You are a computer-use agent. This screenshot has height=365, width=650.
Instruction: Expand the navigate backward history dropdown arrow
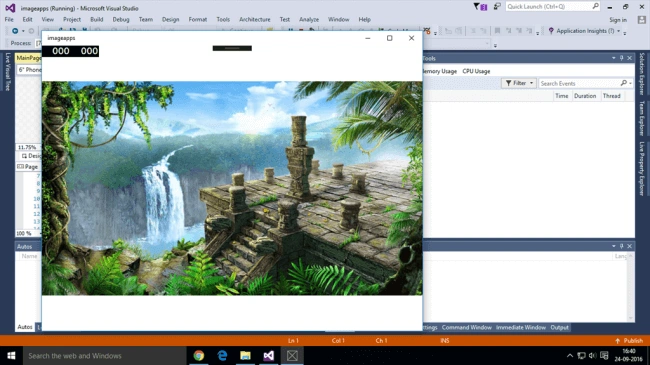click(23, 31)
